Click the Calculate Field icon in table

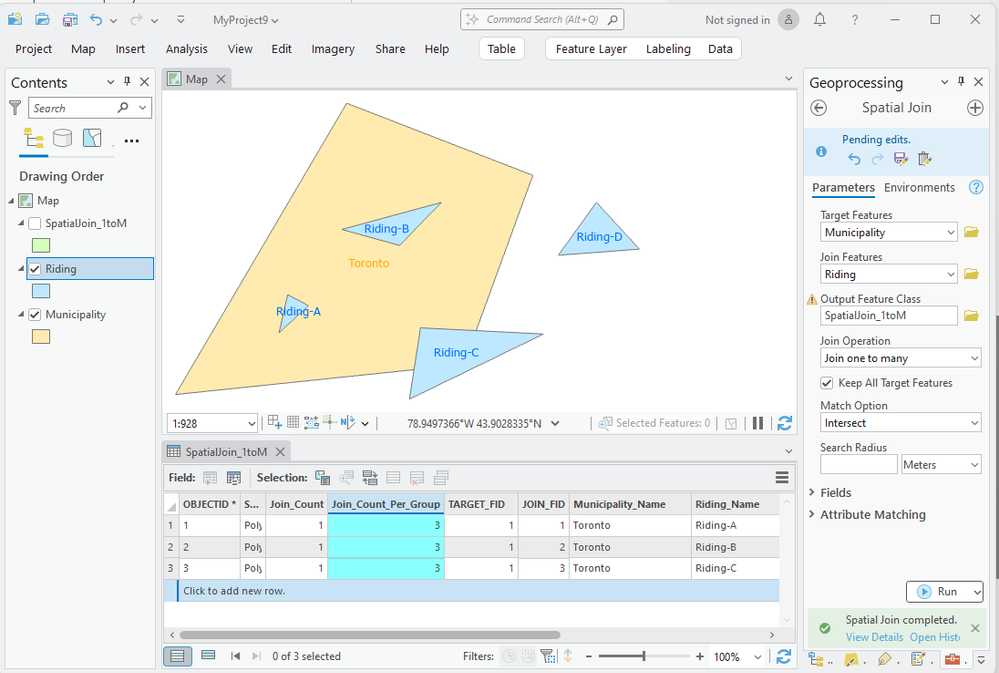234,477
